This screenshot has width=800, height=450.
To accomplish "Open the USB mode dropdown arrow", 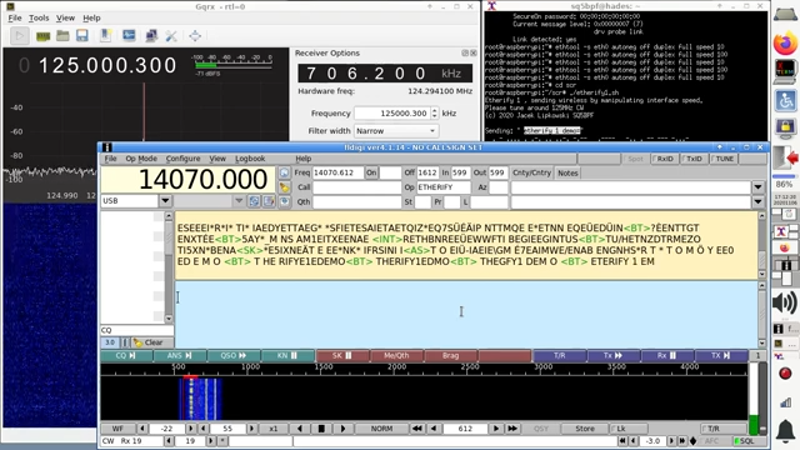I will pos(165,201).
